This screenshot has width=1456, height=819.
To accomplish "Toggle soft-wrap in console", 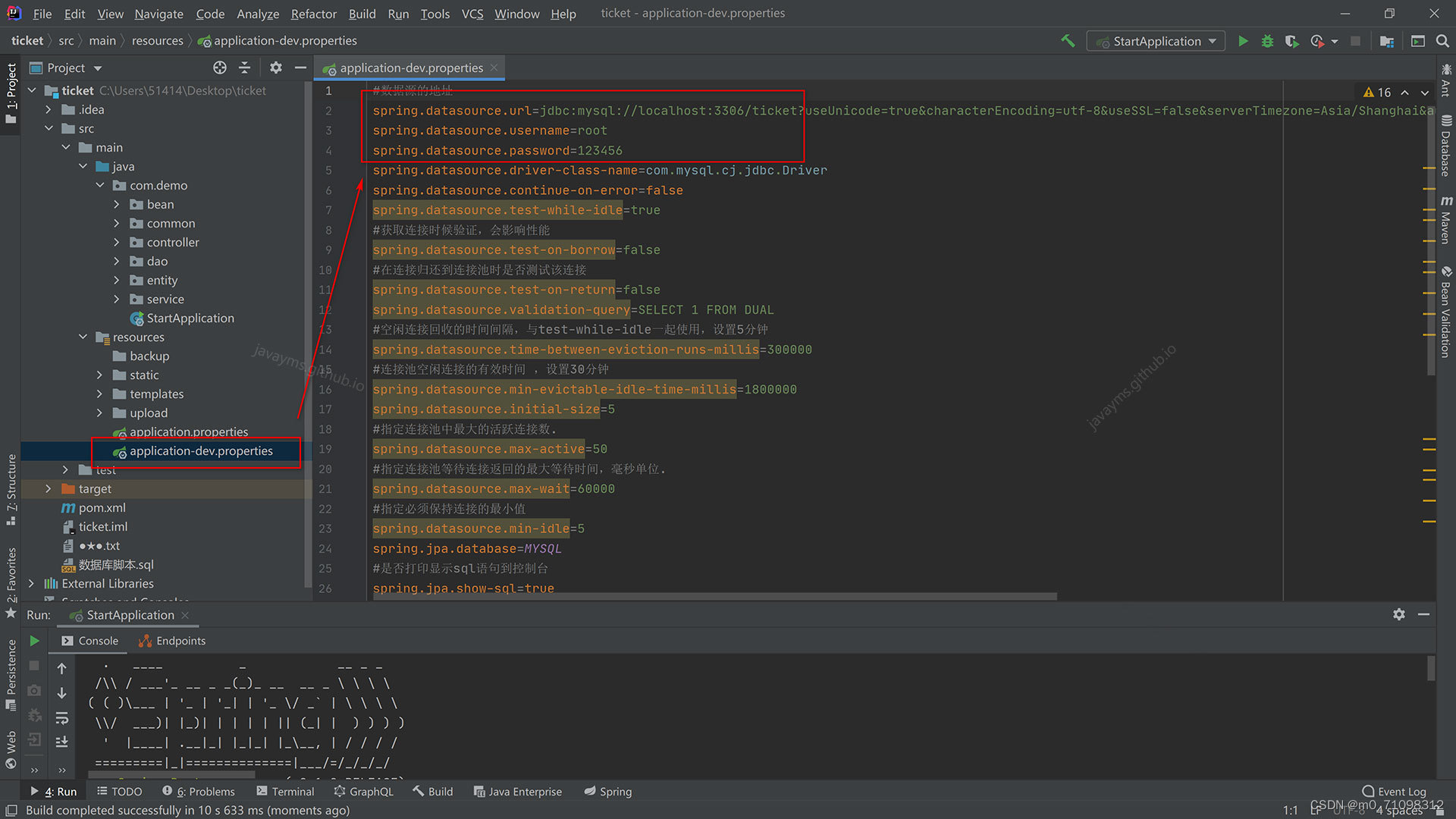I will tap(62, 717).
